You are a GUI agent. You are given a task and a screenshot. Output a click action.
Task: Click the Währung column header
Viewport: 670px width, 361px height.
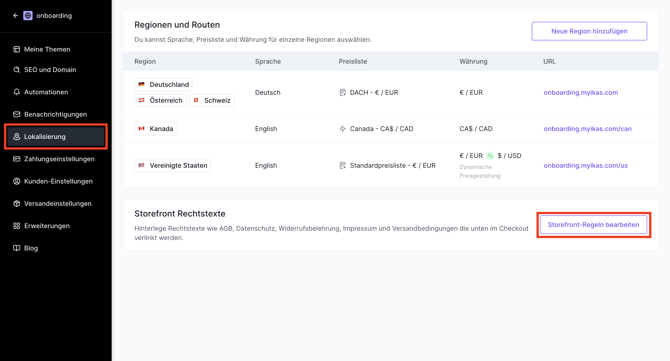pos(473,62)
